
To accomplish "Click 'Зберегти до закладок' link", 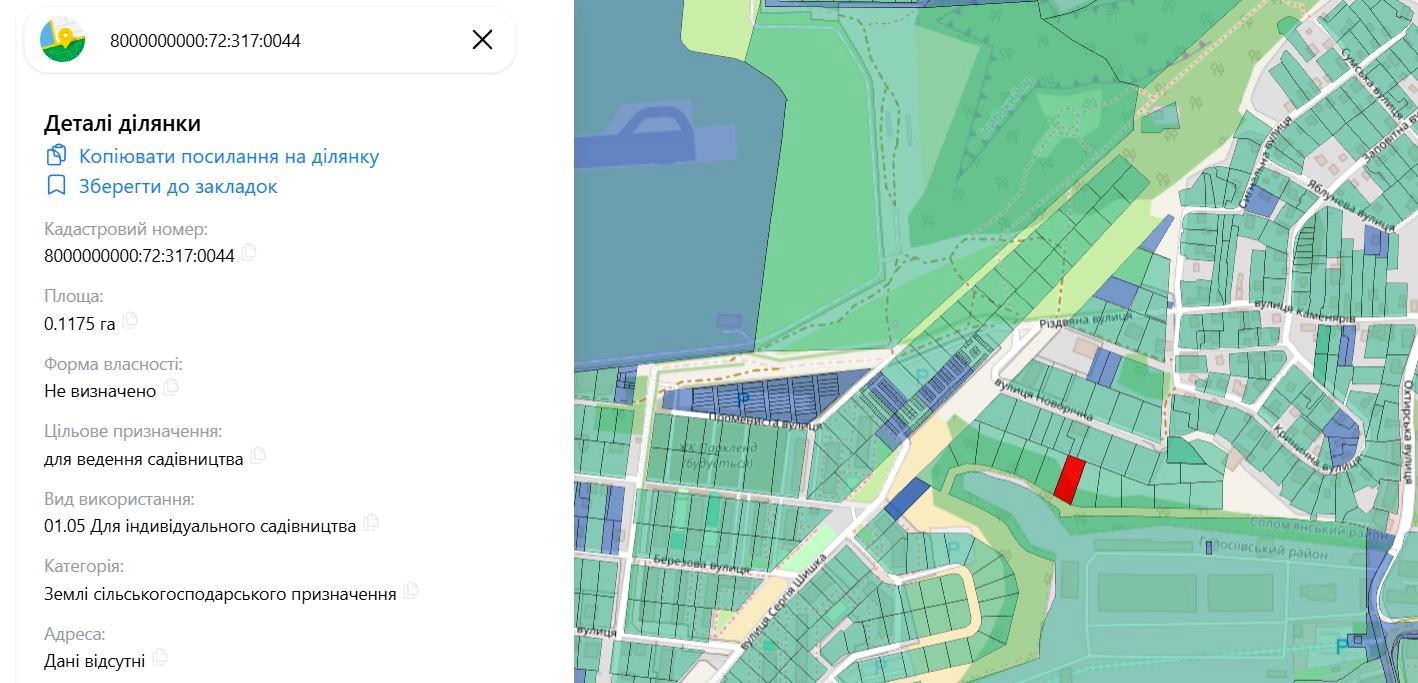I will (x=178, y=186).
